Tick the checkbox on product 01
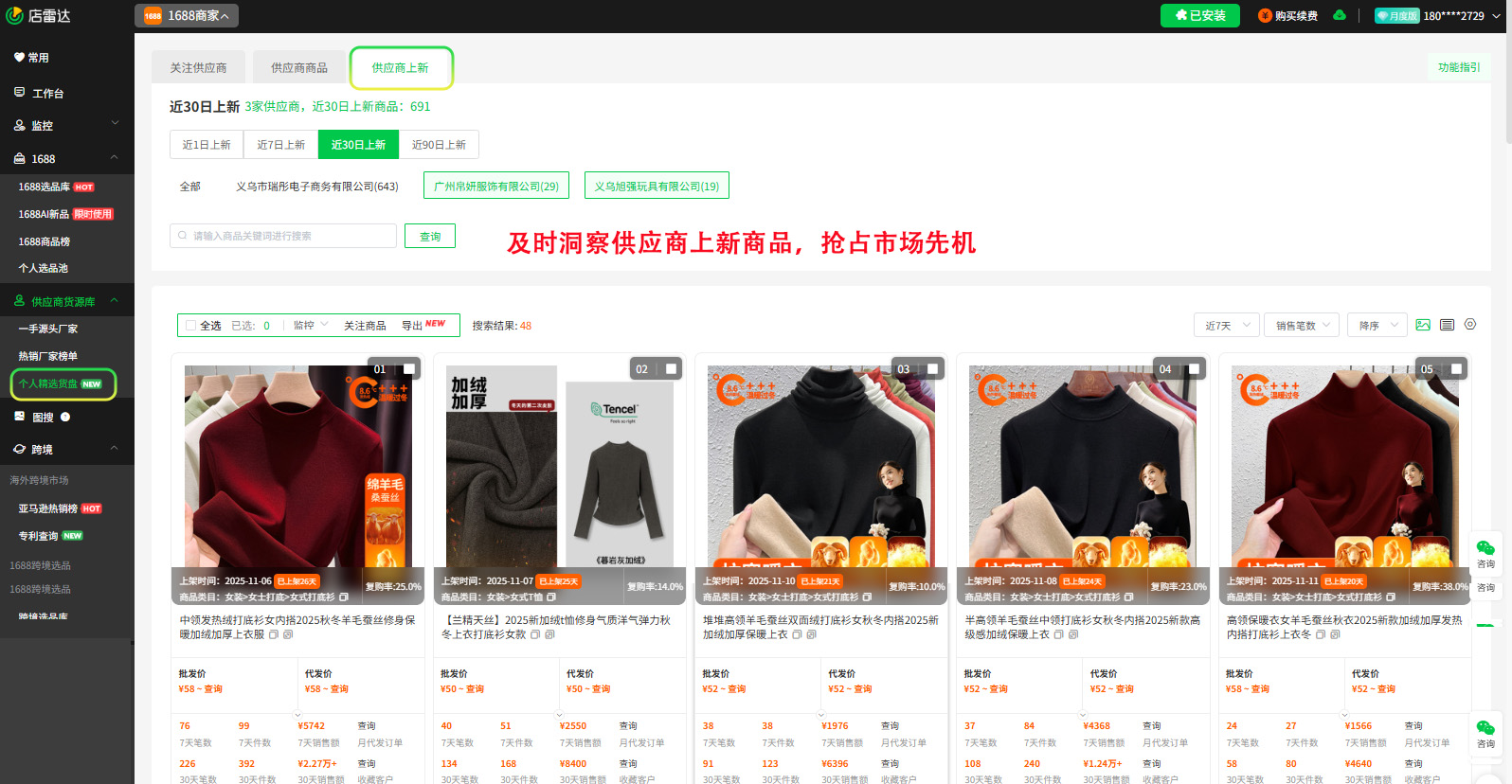Viewport: 1512px width, 784px height. [409, 369]
